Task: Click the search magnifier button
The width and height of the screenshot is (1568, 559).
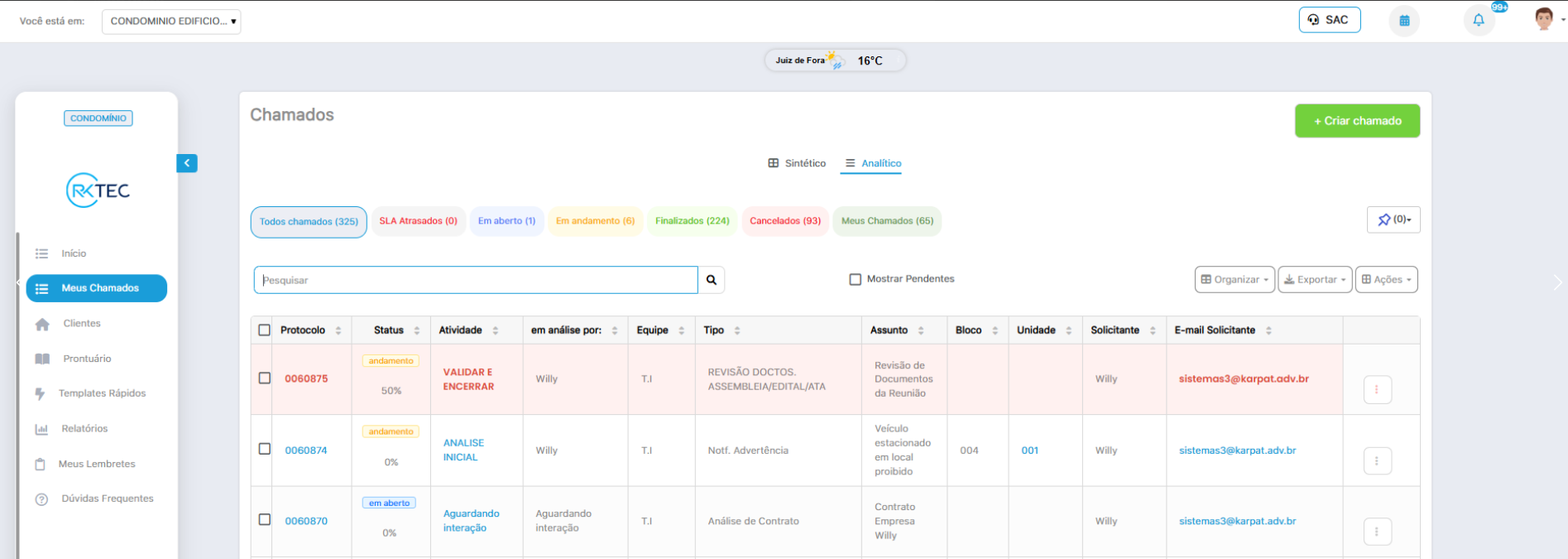Action: pyautogui.click(x=712, y=280)
